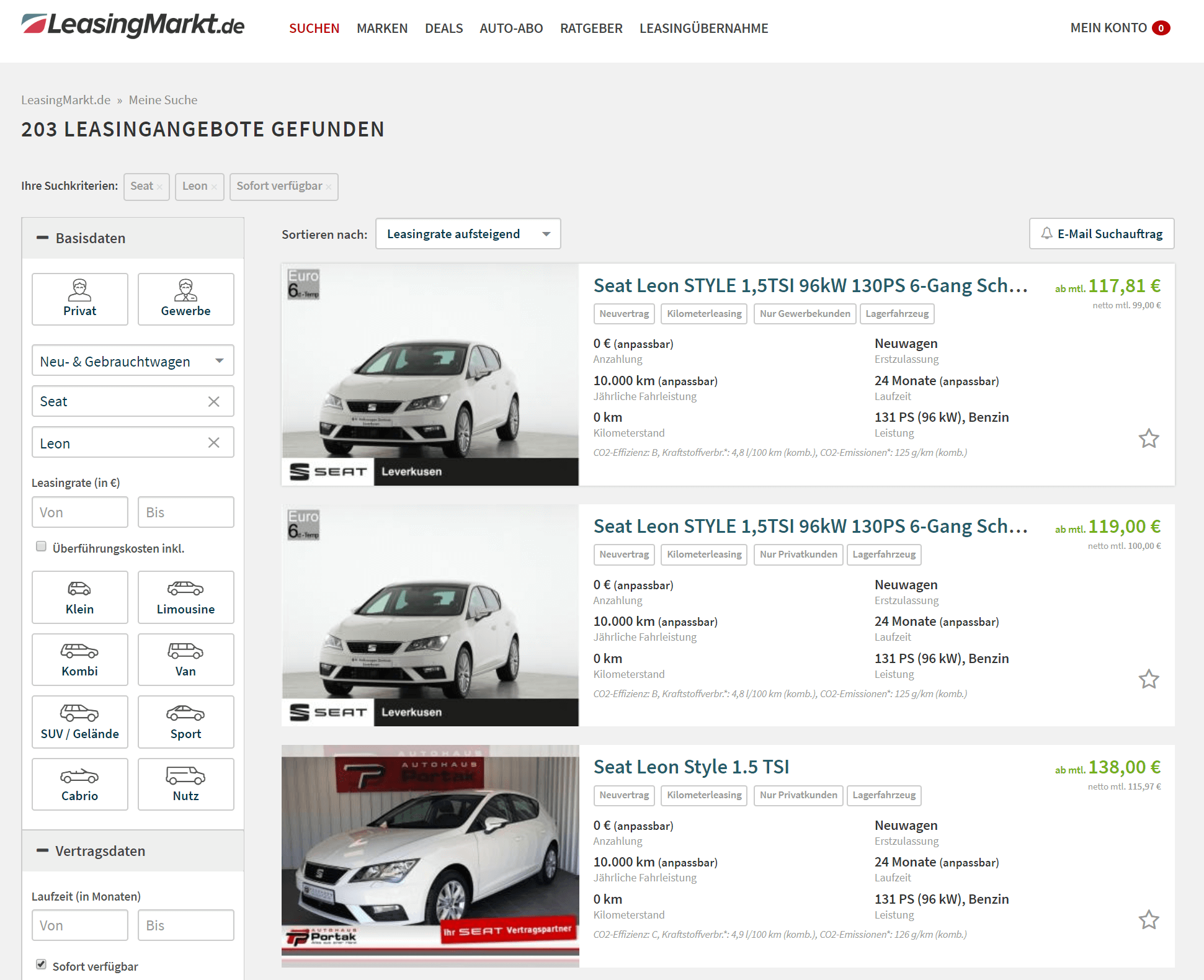Favorite the 119,00 € Seat Leon offer star
Image resolution: width=1204 pixels, height=980 pixels.
coord(1148,679)
